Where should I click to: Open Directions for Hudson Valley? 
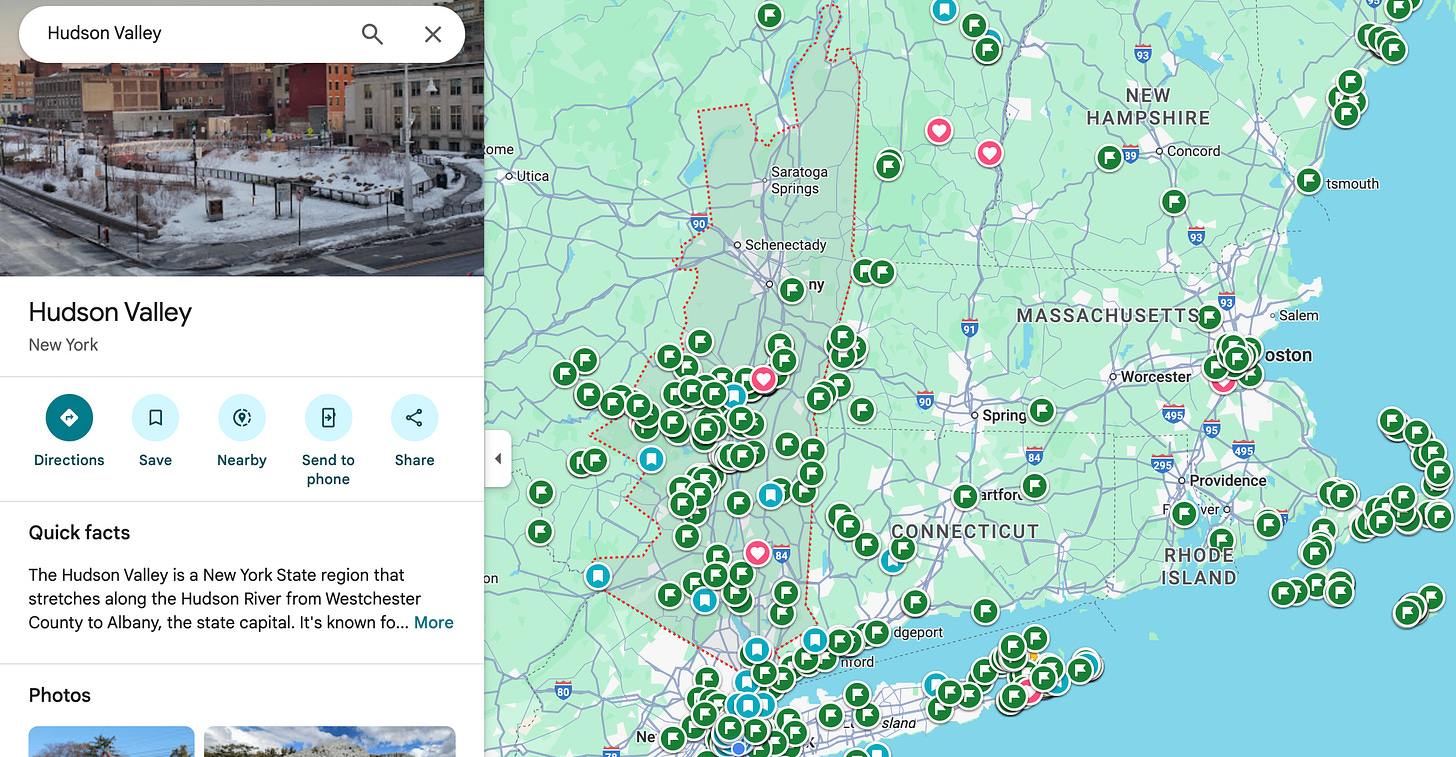coord(69,431)
